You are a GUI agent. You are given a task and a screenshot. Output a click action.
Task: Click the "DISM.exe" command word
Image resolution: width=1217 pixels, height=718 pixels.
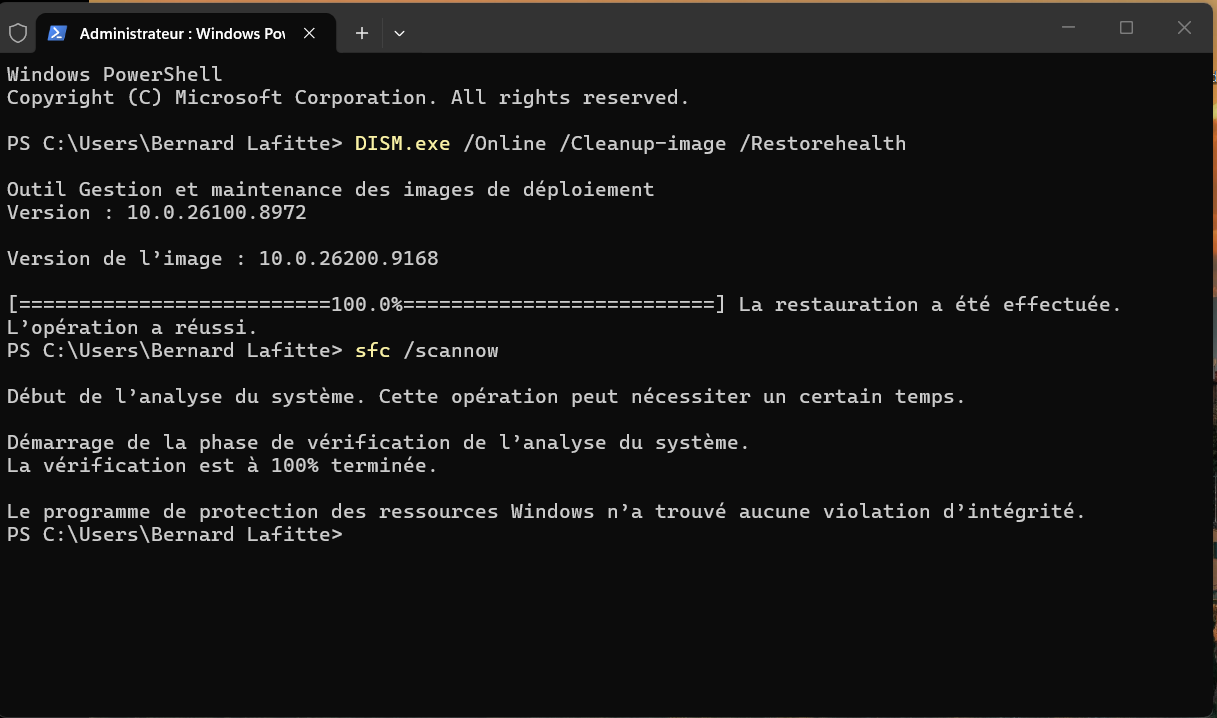click(403, 143)
